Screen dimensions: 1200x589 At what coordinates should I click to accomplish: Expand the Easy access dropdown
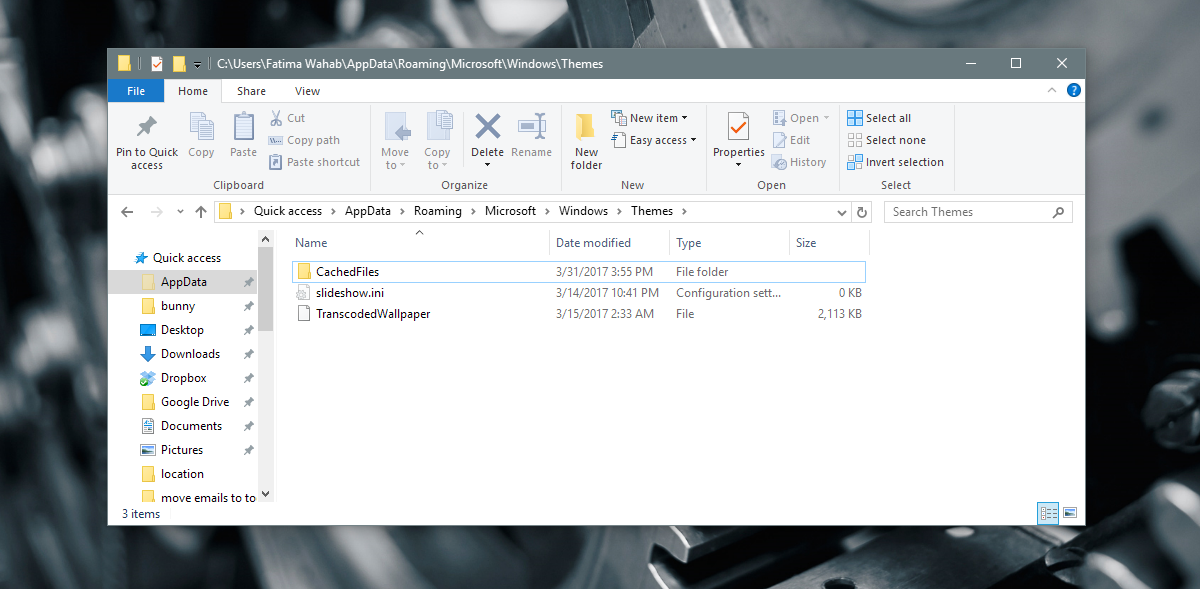(693, 140)
